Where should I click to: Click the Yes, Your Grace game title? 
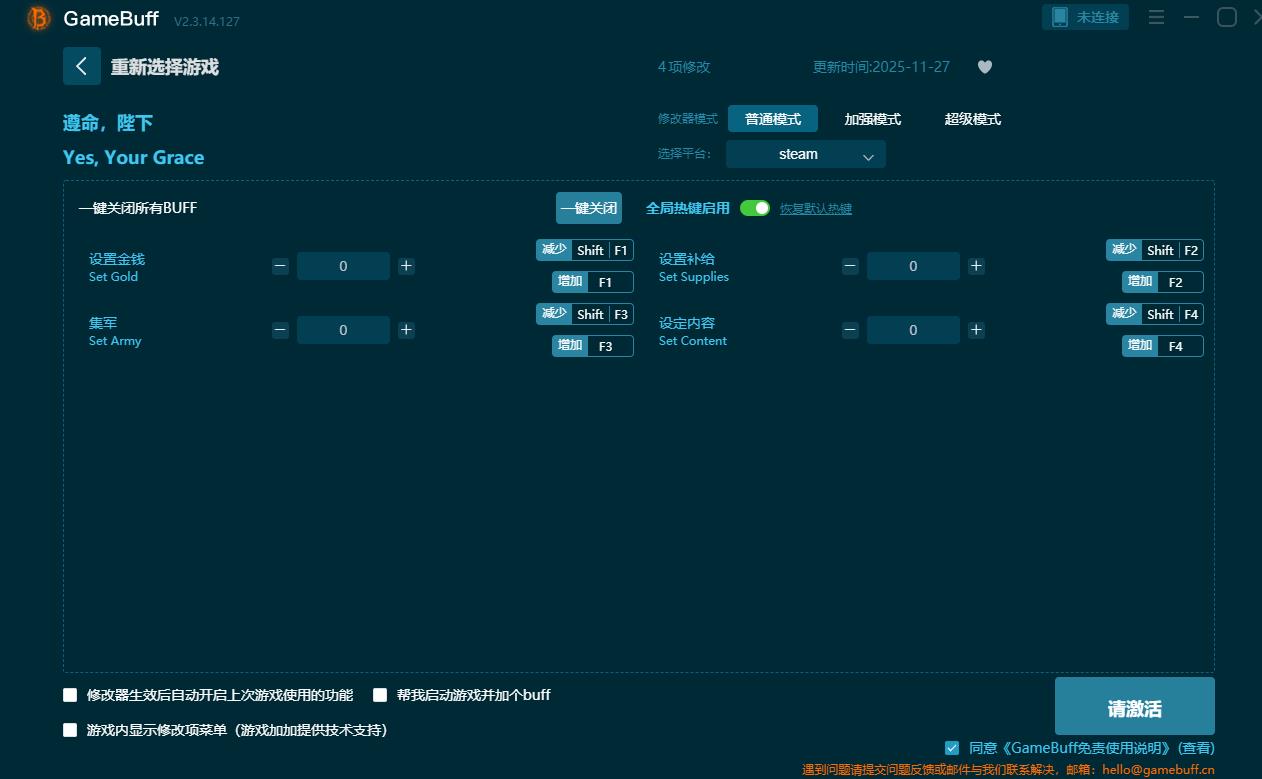(x=133, y=157)
